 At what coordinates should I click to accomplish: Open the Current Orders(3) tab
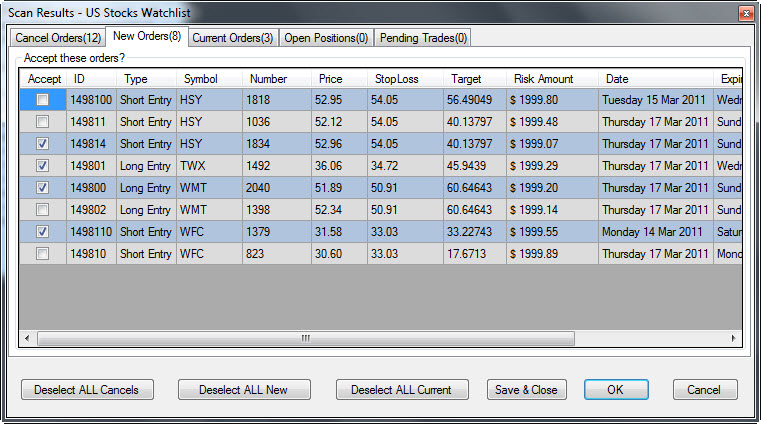pos(232,38)
